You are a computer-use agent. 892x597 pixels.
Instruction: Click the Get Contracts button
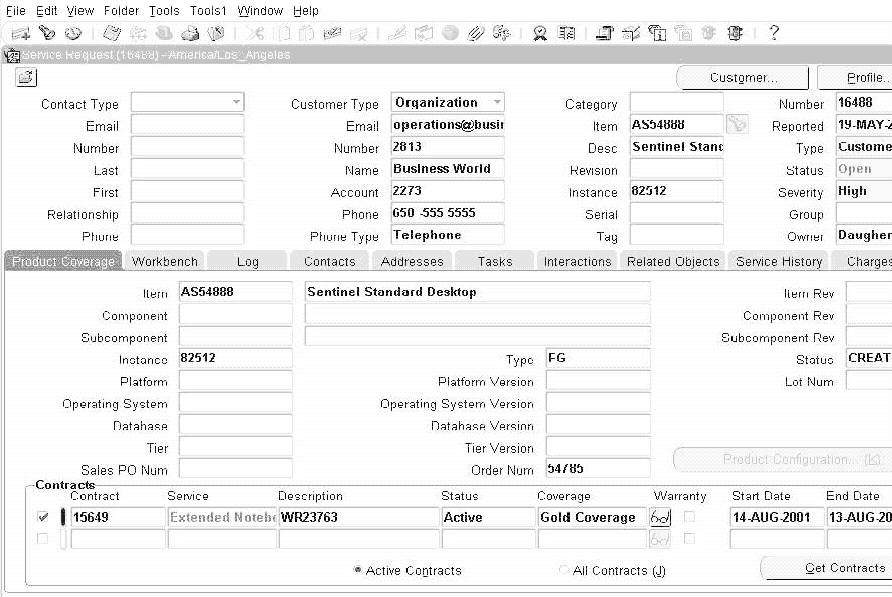827,568
